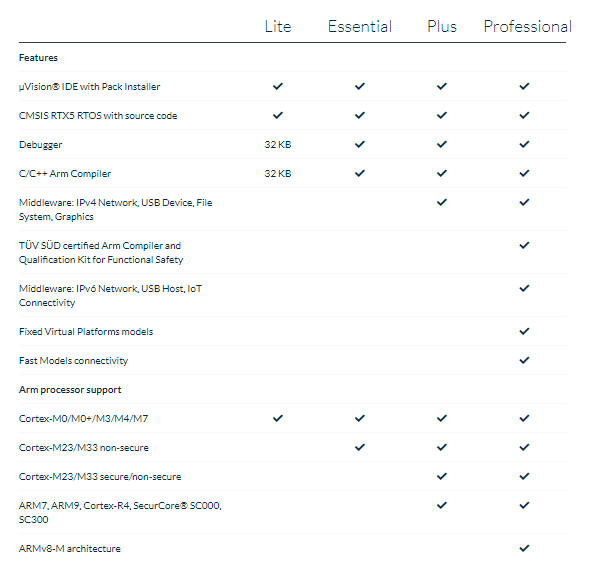Click Plus checkmark for ARM7, ARM9, Cortex-R4 row

tap(442, 505)
